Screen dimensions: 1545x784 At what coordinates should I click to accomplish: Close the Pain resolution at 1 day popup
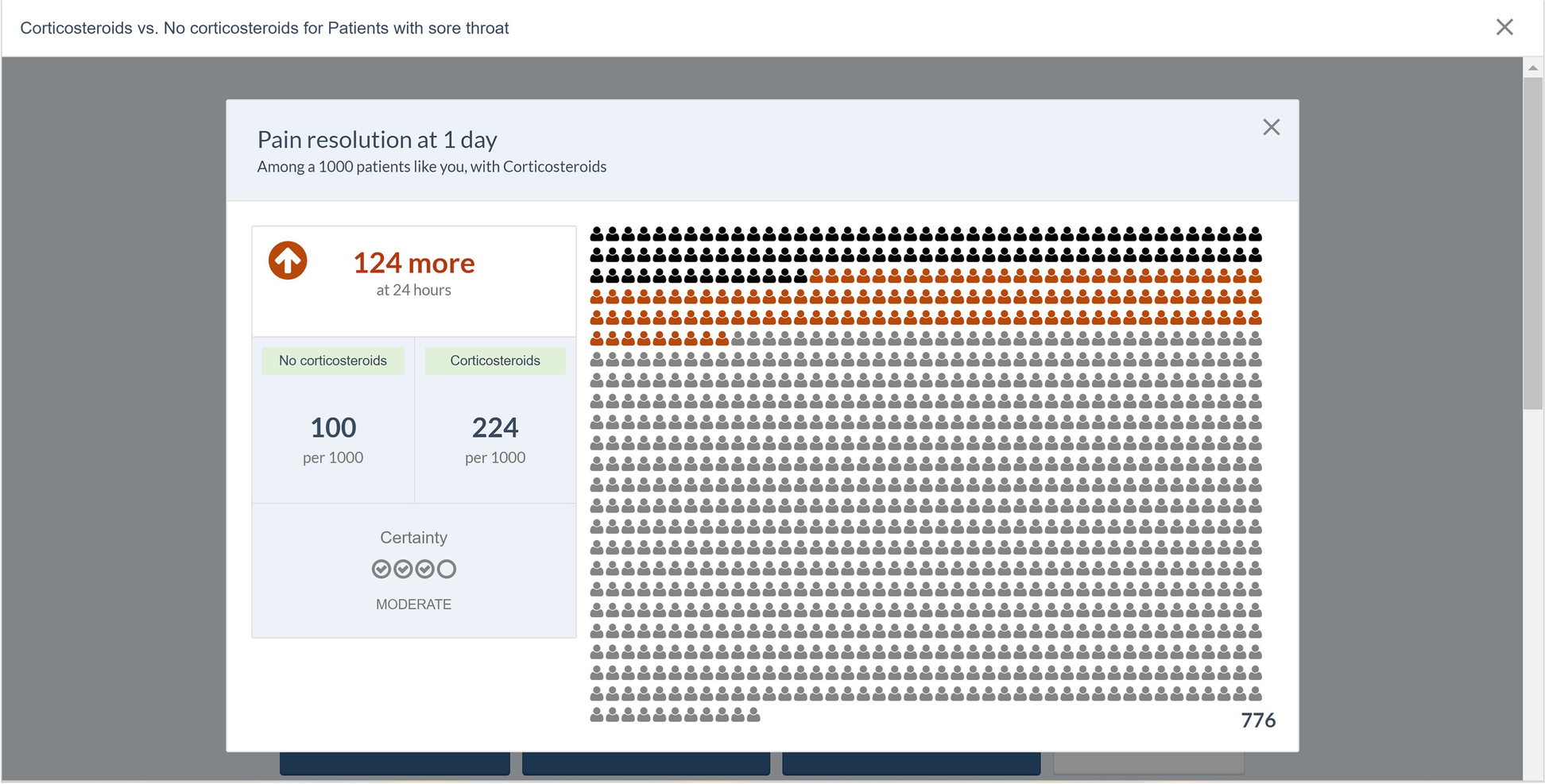coord(1271,127)
